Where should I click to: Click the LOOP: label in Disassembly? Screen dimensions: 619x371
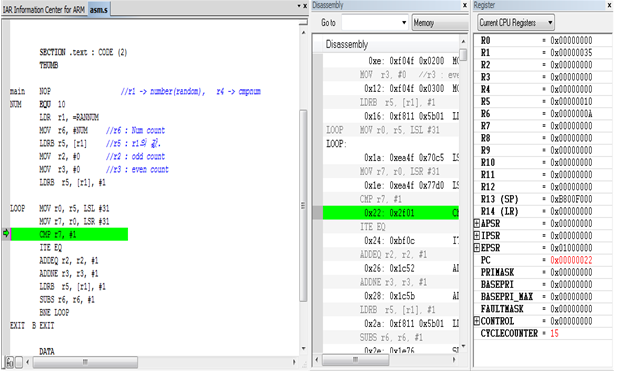coord(336,144)
